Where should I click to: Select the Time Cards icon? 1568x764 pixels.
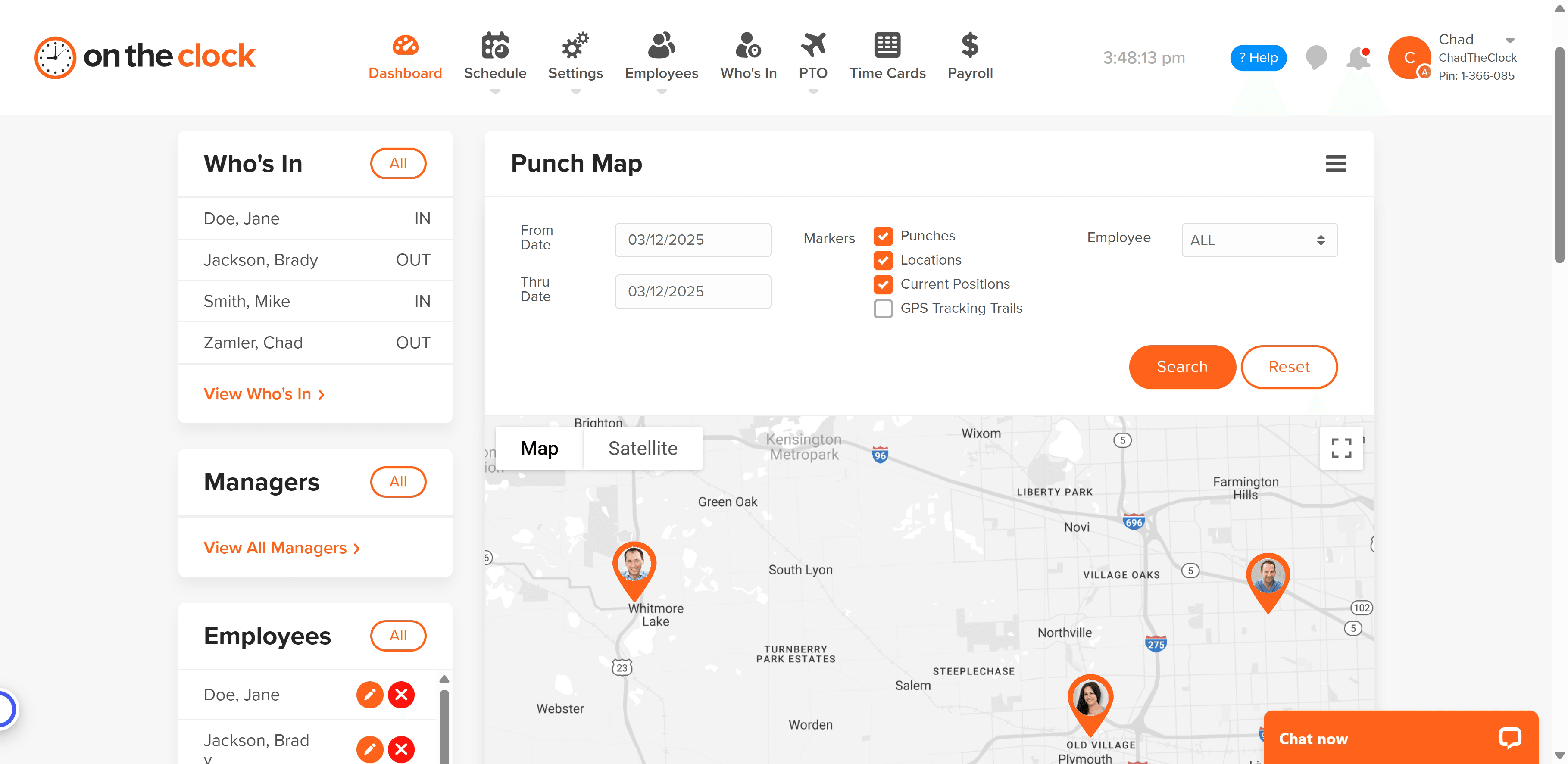(887, 45)
